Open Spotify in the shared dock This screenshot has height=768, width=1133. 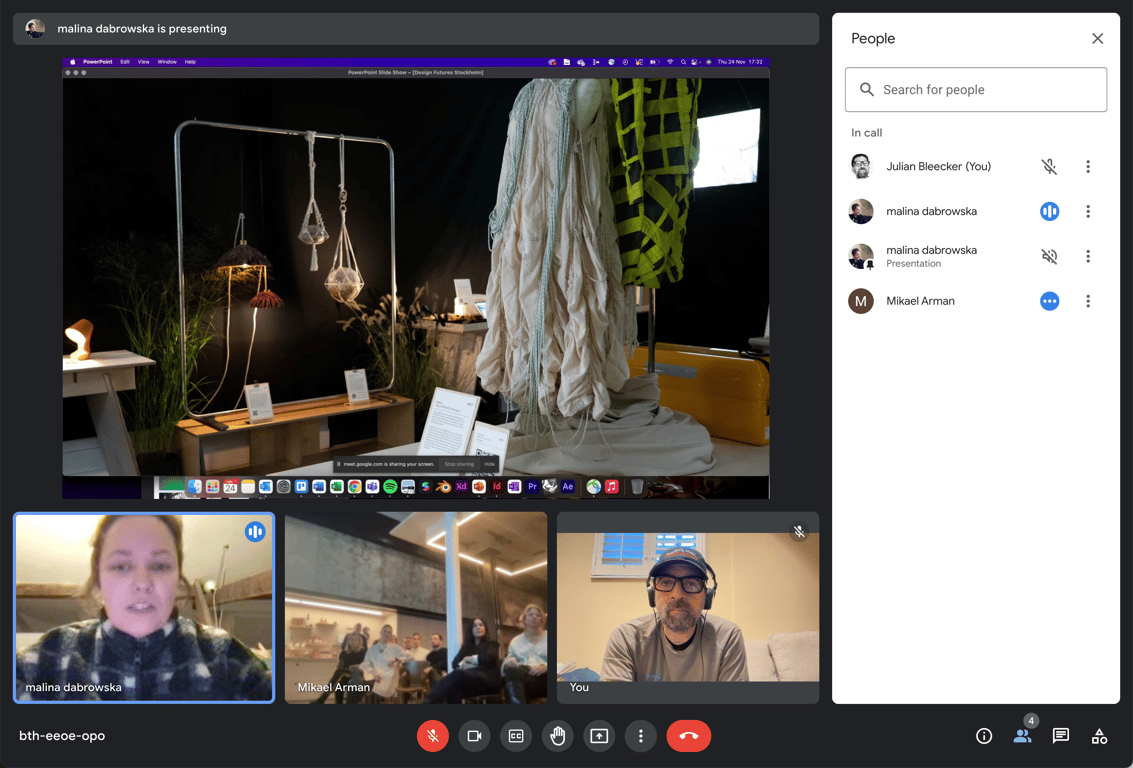point(390,487)
